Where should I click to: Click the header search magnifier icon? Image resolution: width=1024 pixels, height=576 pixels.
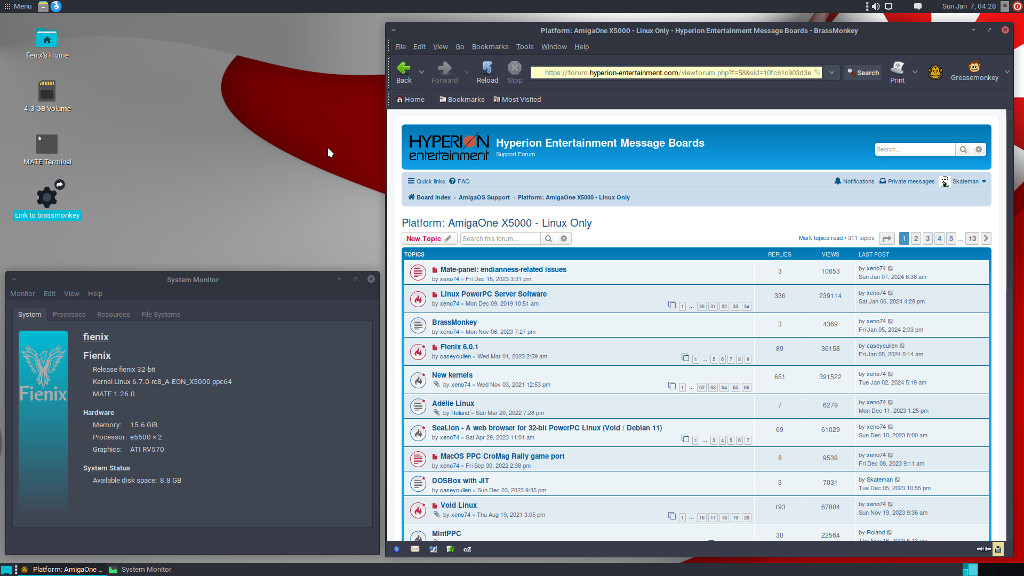click(x=963, y=150)
